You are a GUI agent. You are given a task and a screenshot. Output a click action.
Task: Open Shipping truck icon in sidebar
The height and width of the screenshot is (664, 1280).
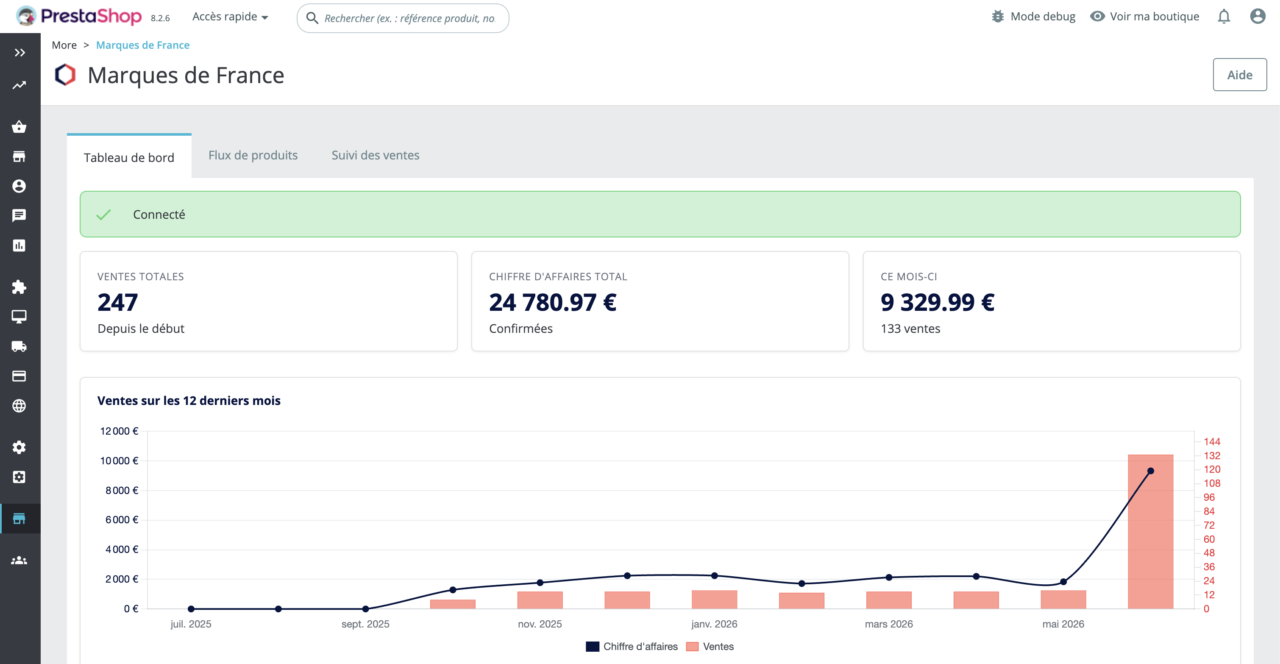[x=19, y=346]
